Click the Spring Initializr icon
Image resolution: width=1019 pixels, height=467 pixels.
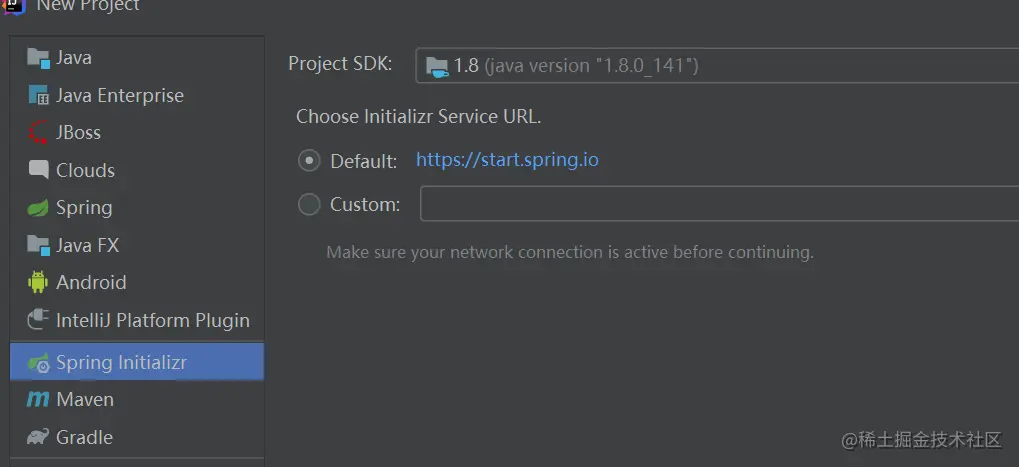(38, 362)
